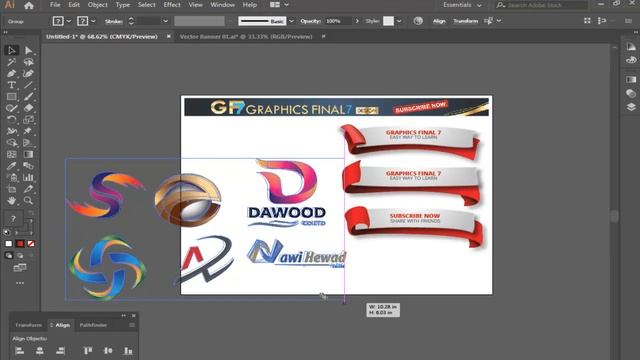Select the Perspective Grid tool

click(28, 143)
